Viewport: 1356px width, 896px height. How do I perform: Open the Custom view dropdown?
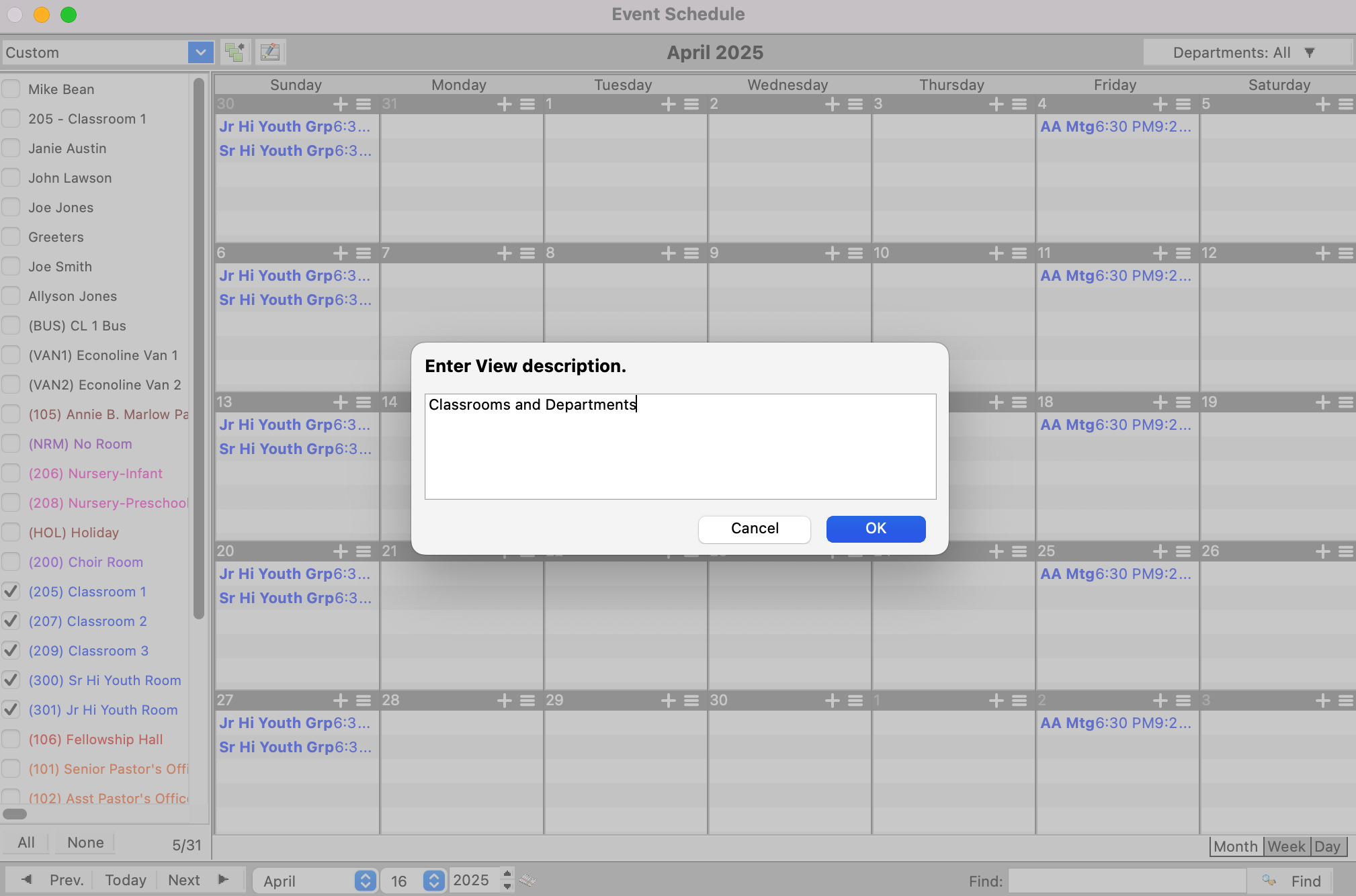tap(200, 52)
